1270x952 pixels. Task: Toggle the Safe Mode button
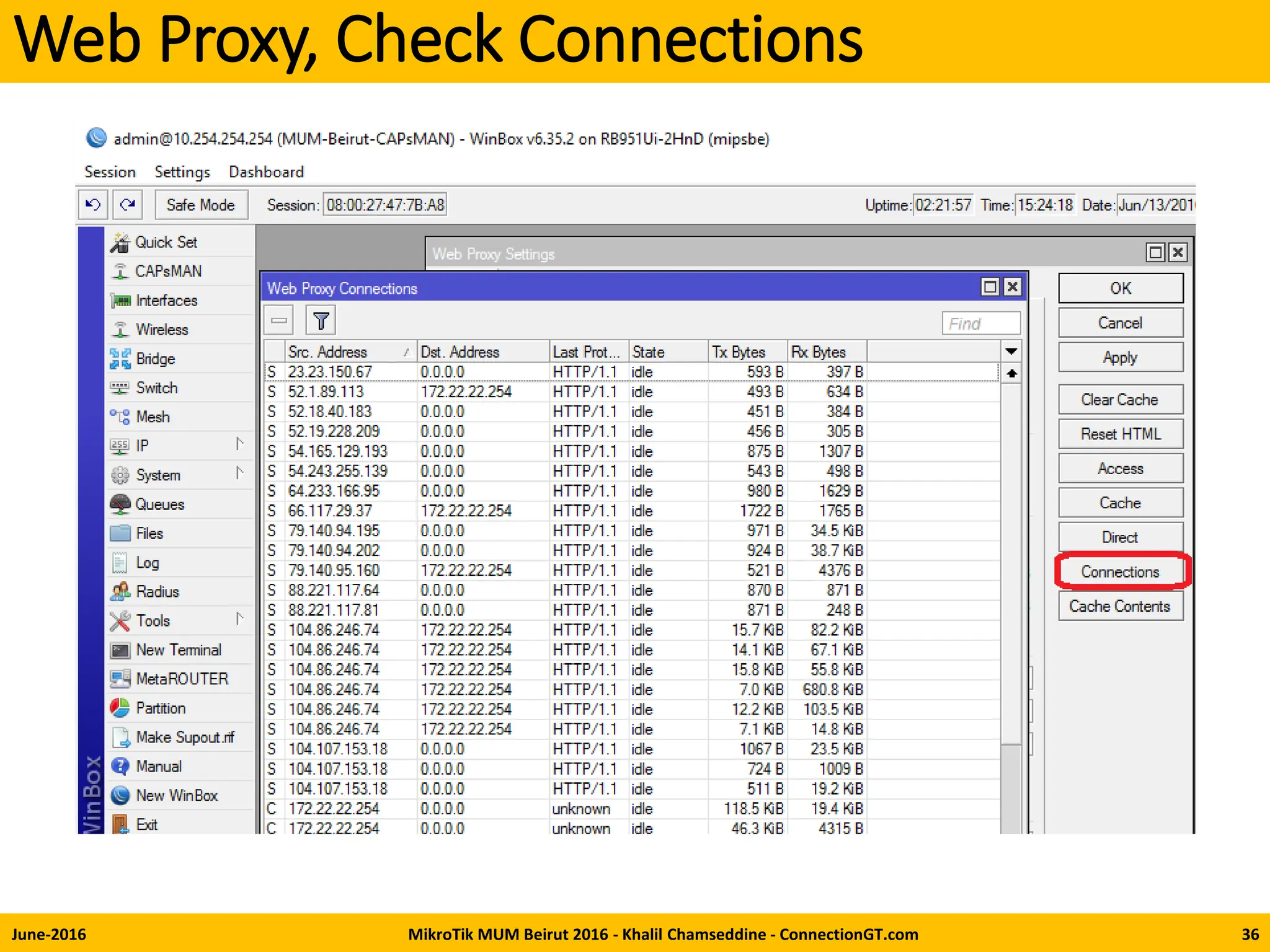(200, 205)
